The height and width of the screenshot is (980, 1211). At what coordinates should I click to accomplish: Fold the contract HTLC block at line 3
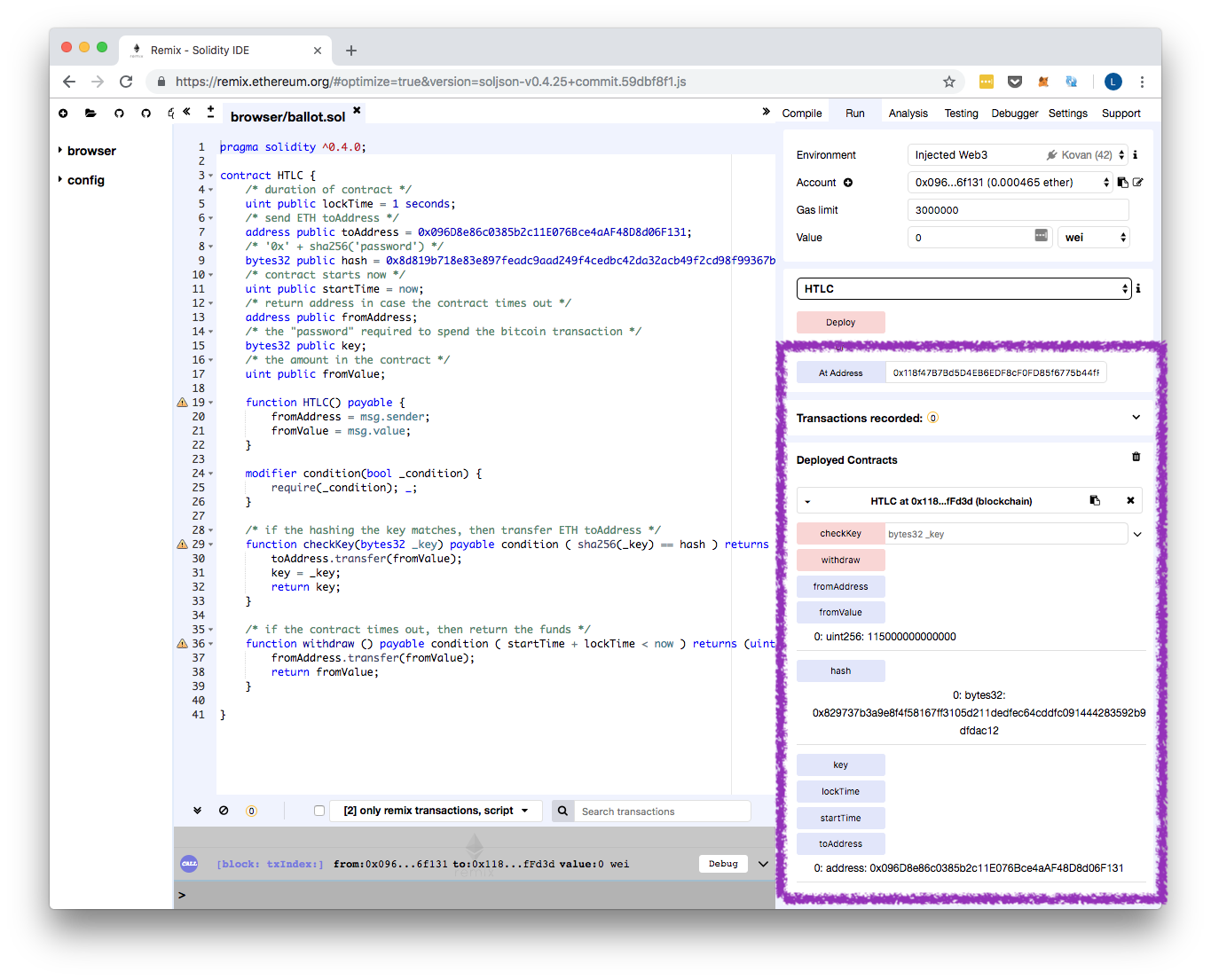tap(211, 176)
